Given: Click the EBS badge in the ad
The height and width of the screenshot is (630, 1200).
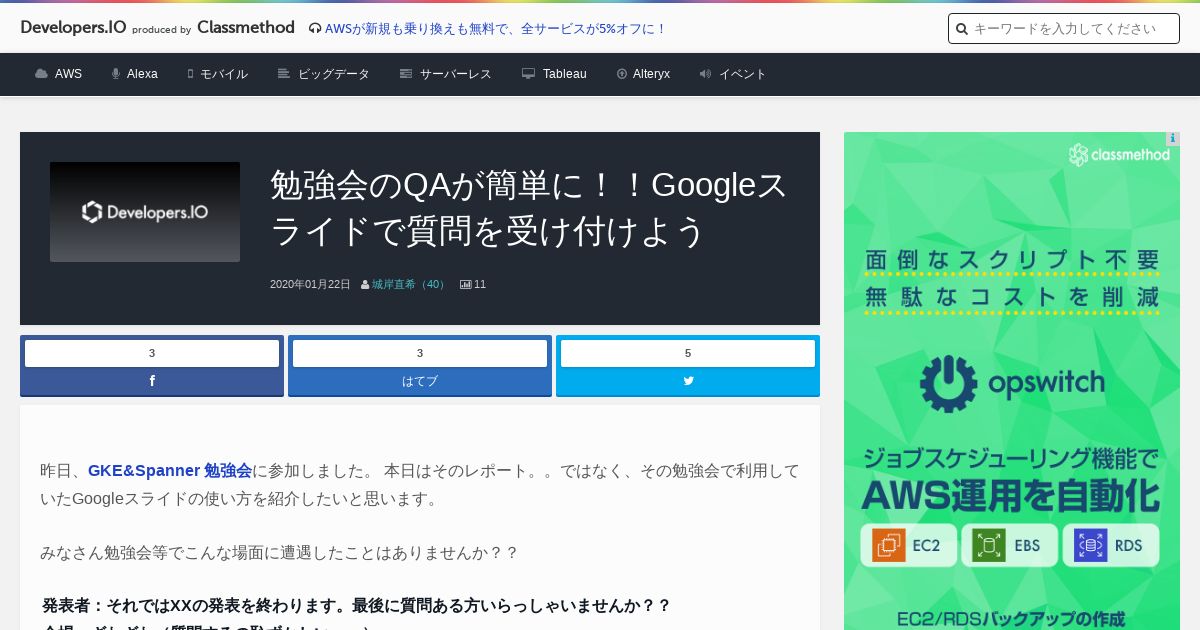Looking at the screenshot, I should [1009, 546].
